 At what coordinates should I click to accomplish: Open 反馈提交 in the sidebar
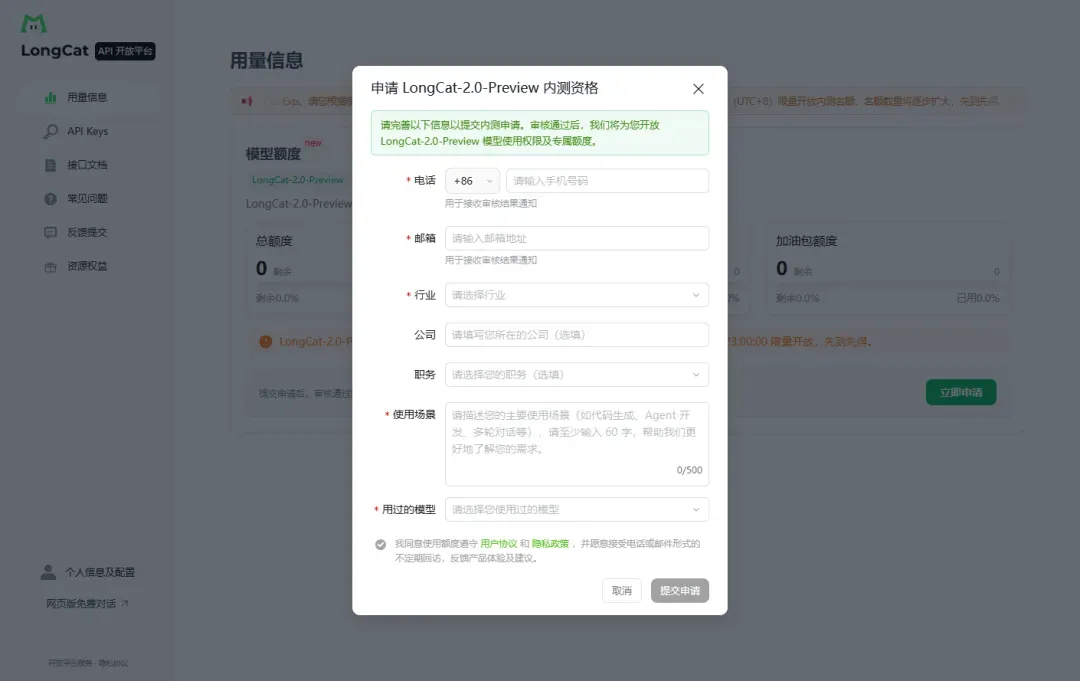87,233
